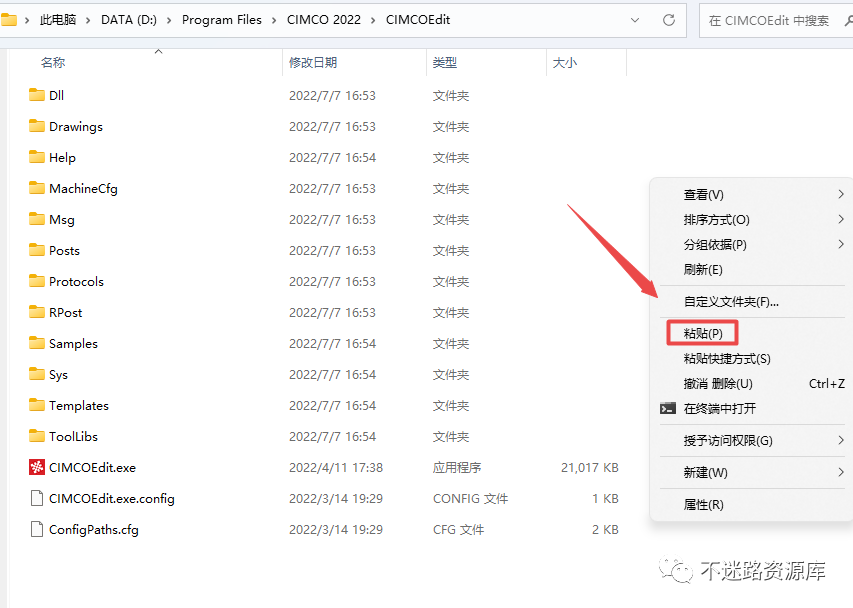Expand the 分组依据(P) submenu arrow

(x=841, y=244)
